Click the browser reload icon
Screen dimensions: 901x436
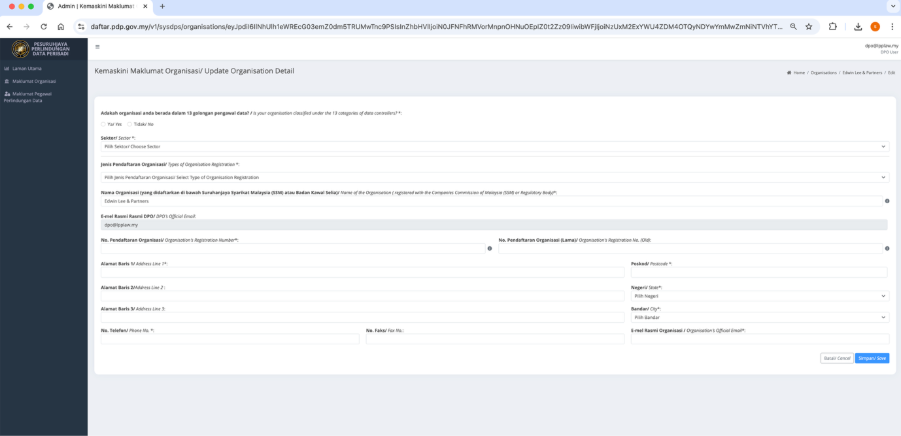44,27
